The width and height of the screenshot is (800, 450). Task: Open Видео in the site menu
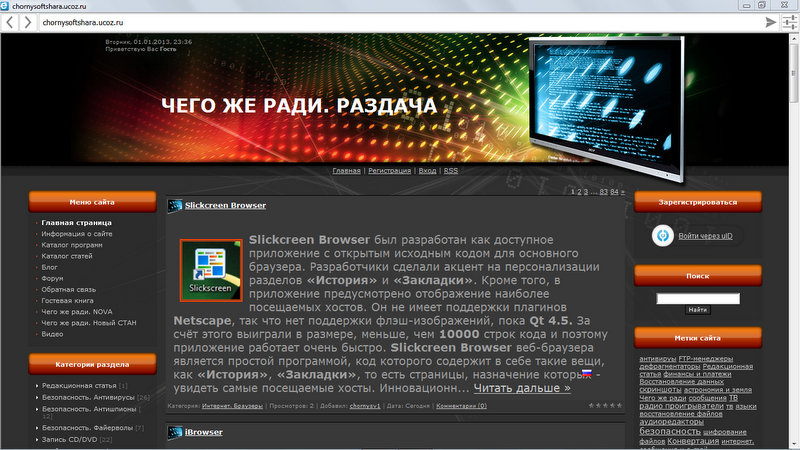[x=52, y=334]
